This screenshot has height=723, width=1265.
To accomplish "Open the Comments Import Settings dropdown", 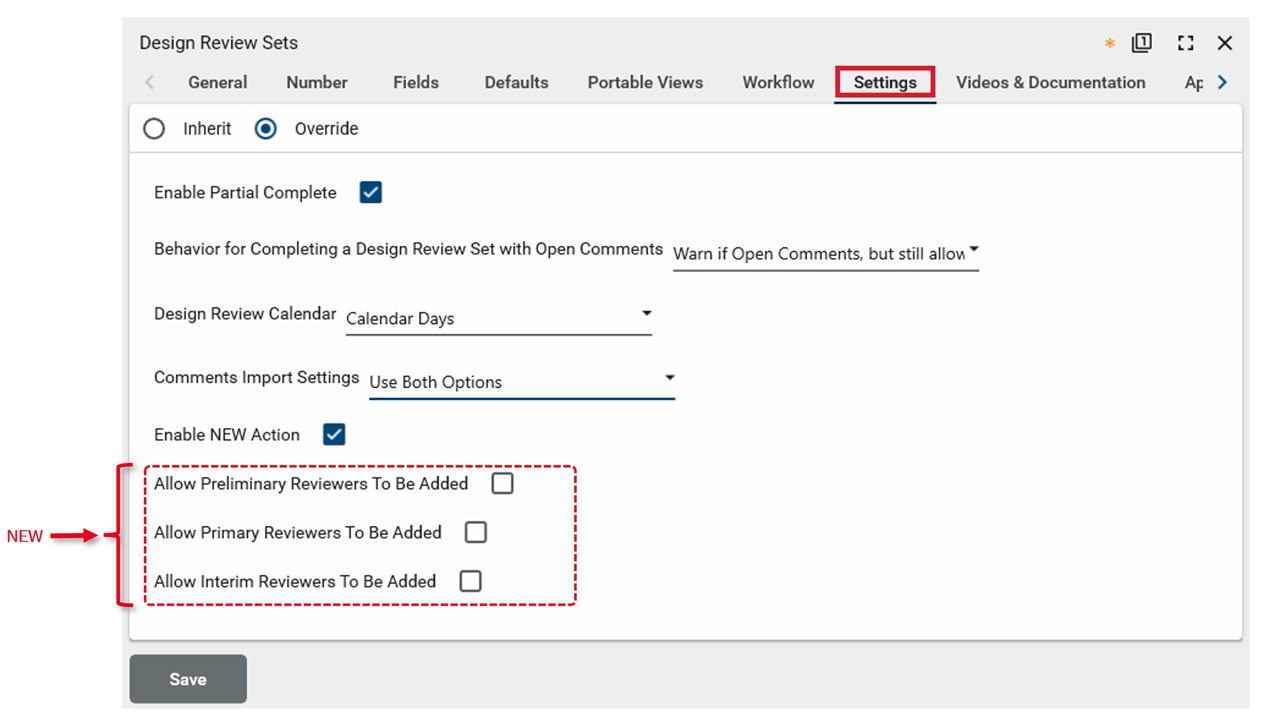I will (x=521, y=382).
